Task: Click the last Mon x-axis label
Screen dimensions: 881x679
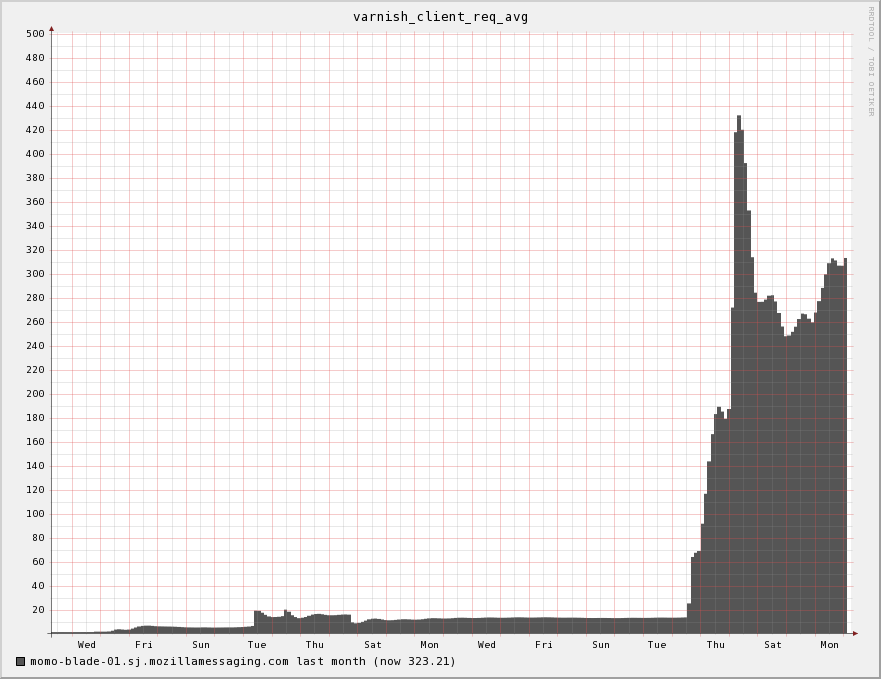Action: coord(829,645)
